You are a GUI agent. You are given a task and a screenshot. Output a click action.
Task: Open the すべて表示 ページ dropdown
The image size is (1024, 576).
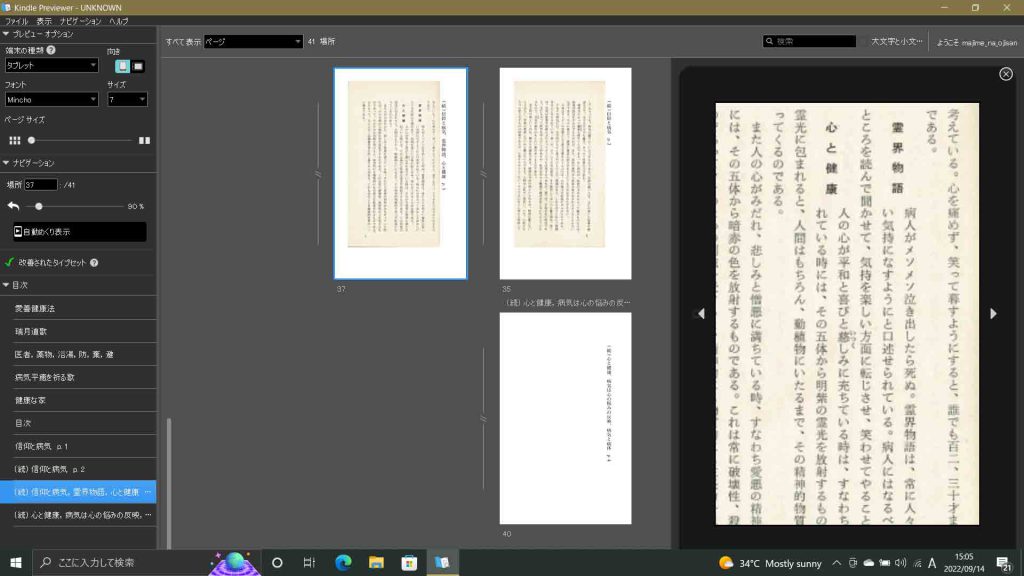click(253, 41)
